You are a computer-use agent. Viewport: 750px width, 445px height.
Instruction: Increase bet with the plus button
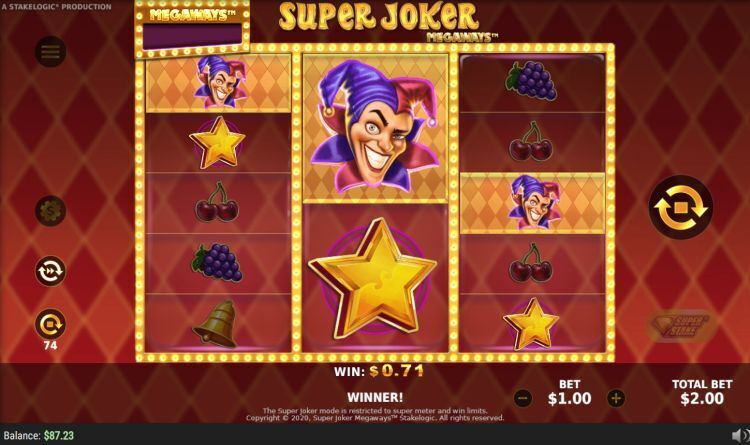[616, 398]
